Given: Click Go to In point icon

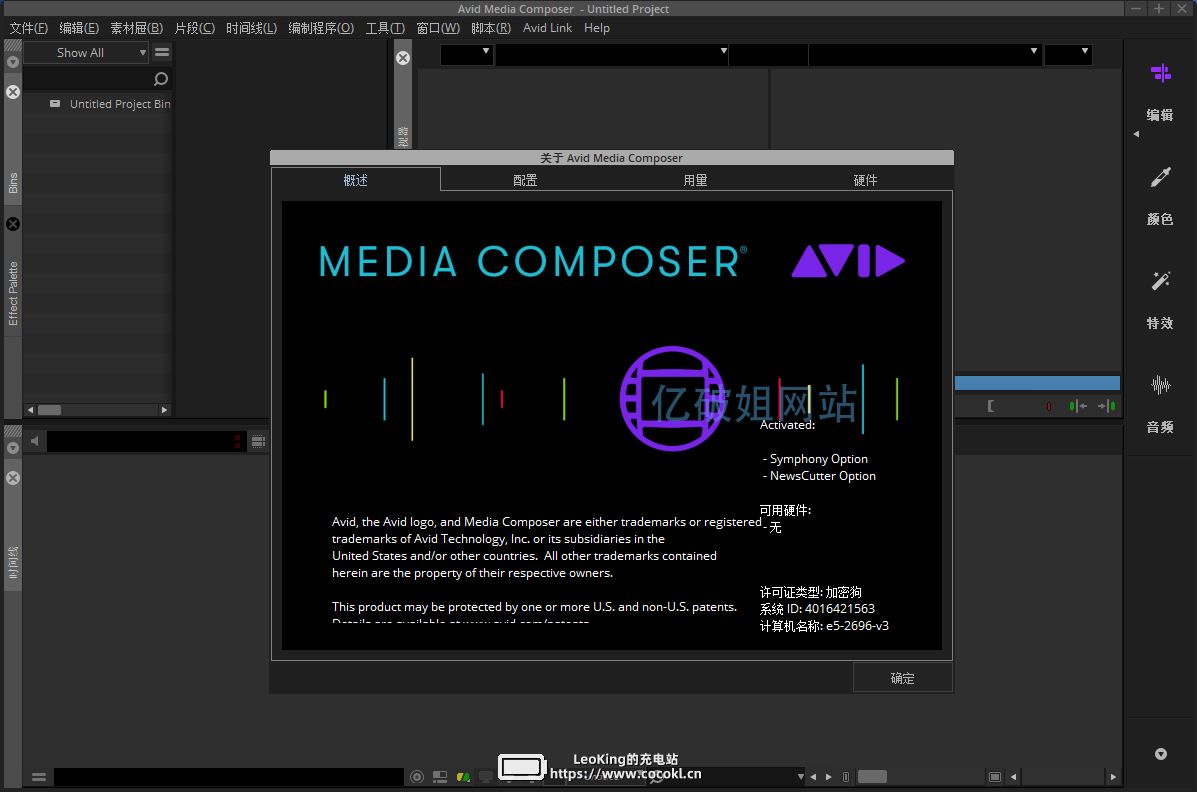Looking at the screenshot, I should (1078, 406).
